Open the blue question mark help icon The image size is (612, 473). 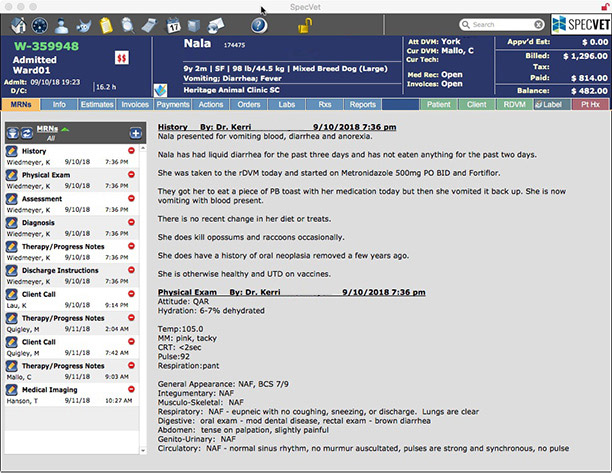pos(259,26)
